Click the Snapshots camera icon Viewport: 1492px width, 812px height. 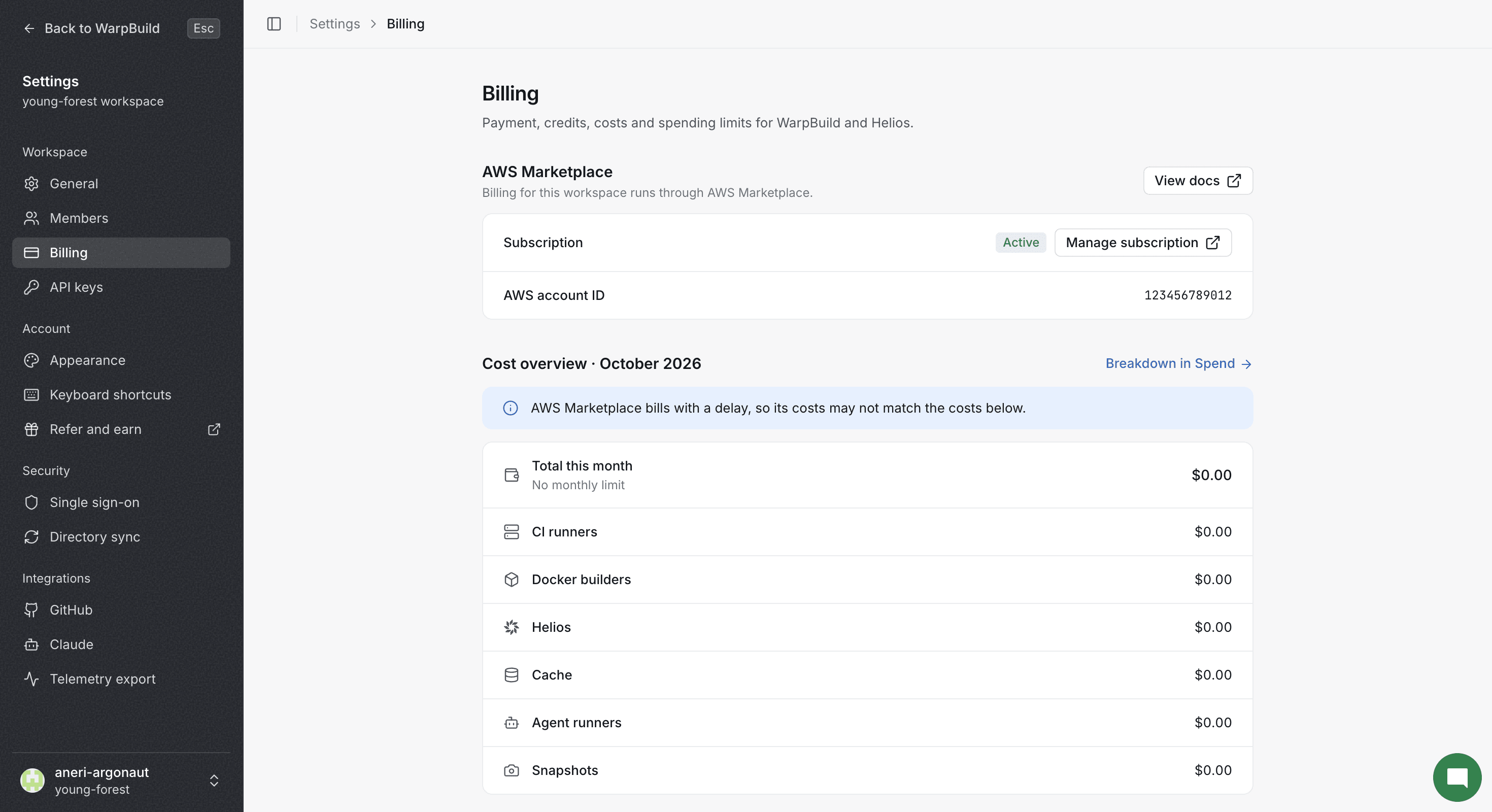(x=512, y=770)
